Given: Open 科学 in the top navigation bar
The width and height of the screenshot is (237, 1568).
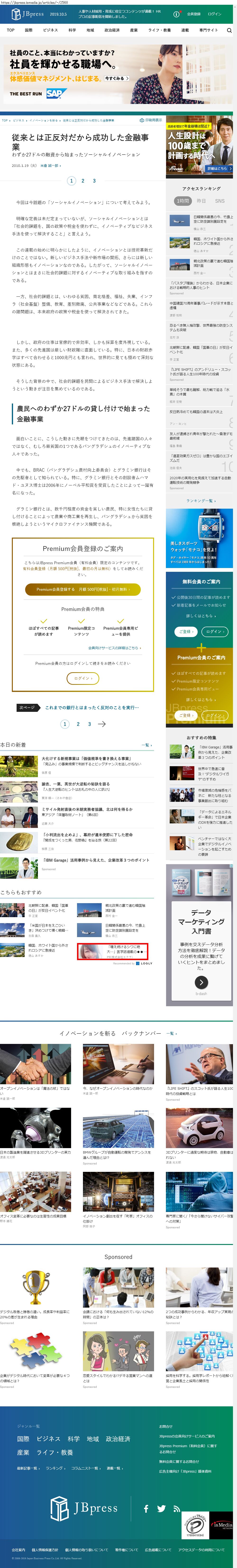Looking at the screenshot, I should (x=72, y=30).
